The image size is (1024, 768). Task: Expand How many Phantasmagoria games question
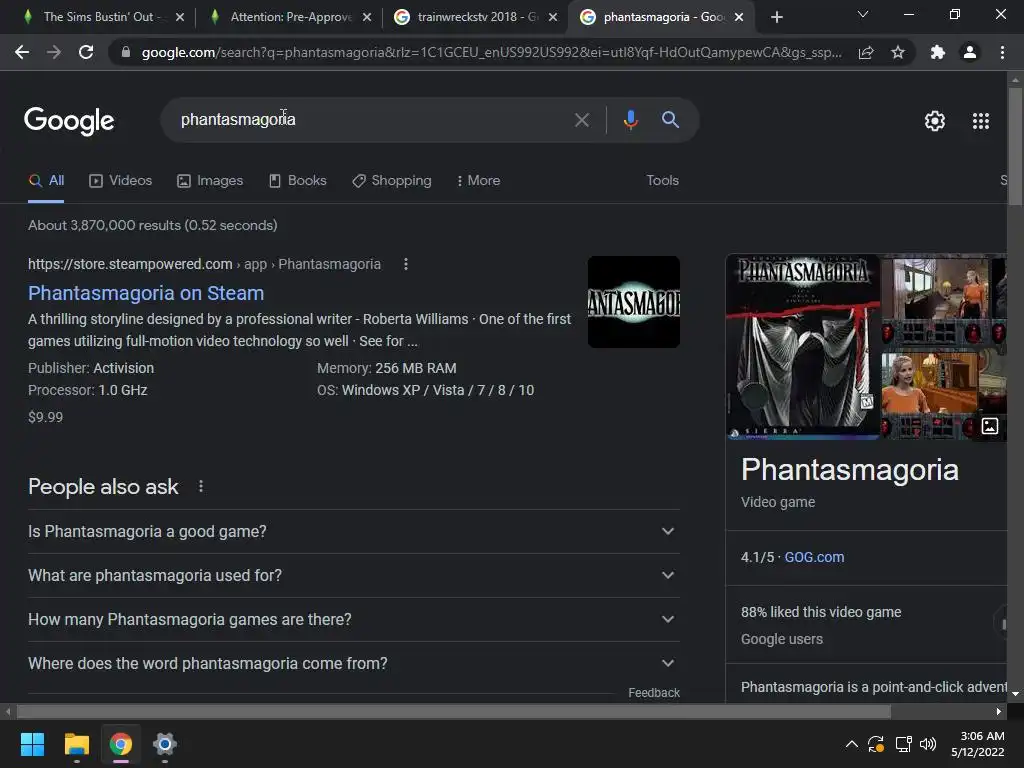tap(354, 619)
